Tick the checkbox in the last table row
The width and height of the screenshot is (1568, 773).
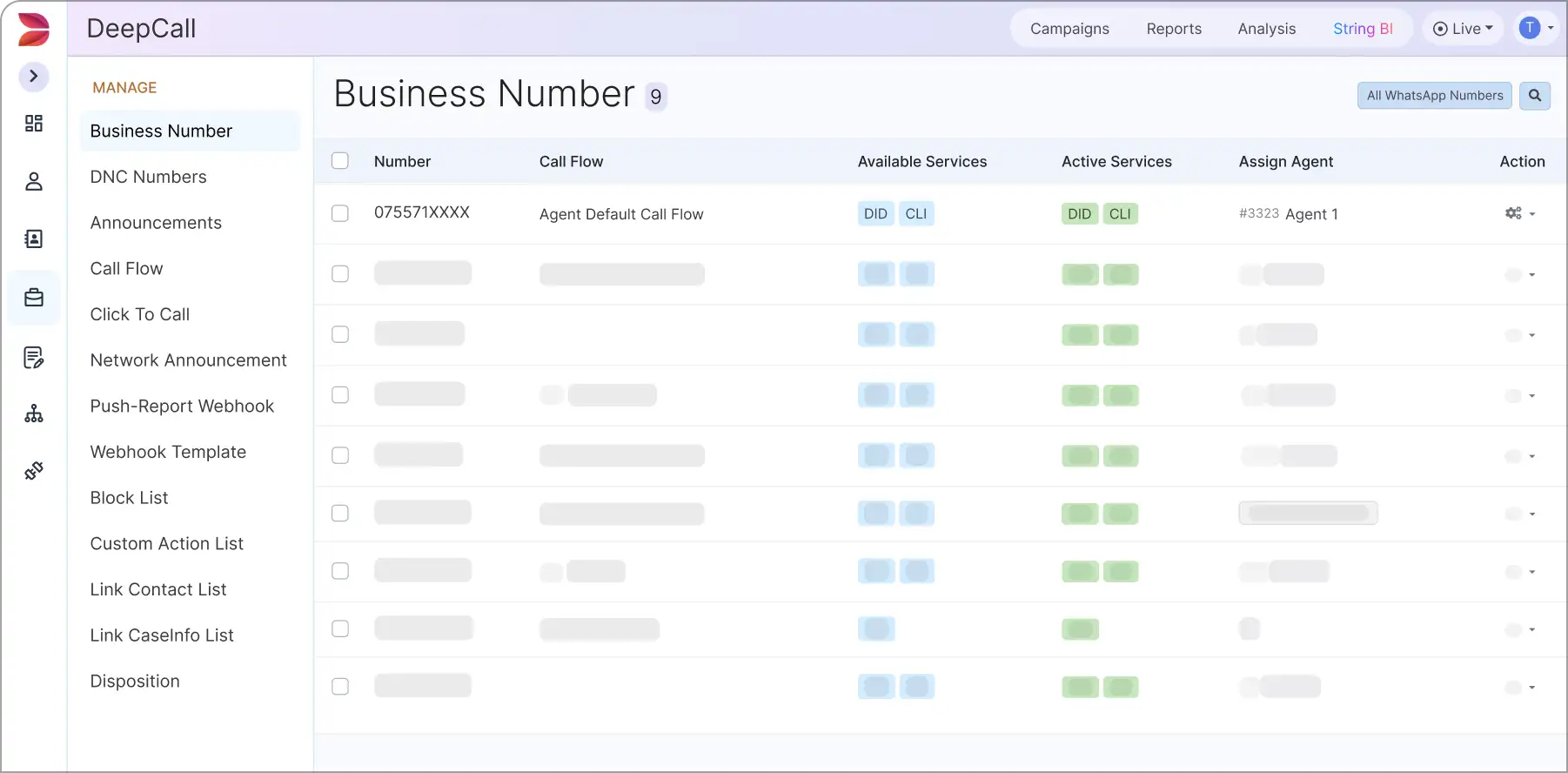click(x=340, y=687)
